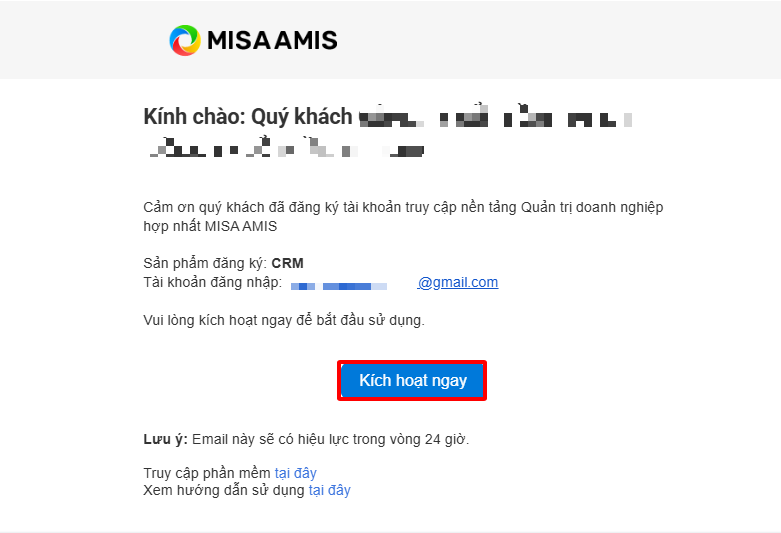Click the bold Lưu ý: label
Viewport: 781px width, 533px height.
165,439
